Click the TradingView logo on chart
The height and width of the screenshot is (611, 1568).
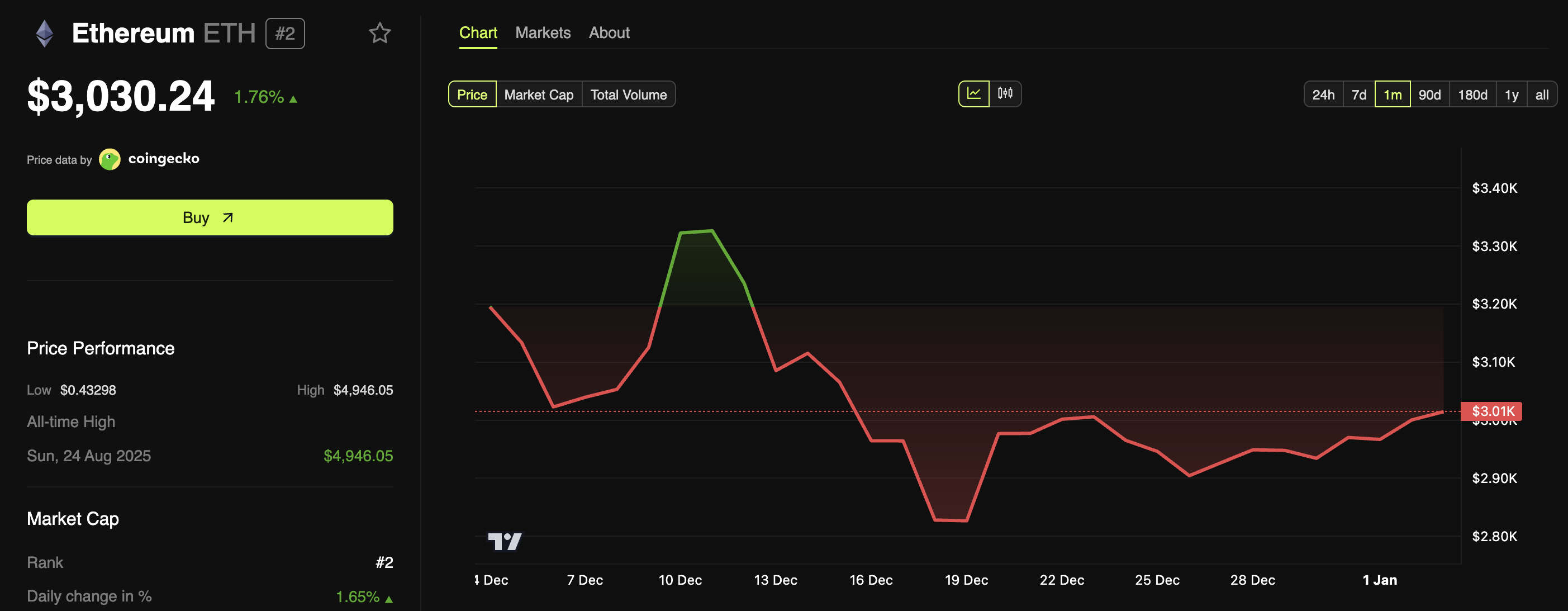(505, 541)
